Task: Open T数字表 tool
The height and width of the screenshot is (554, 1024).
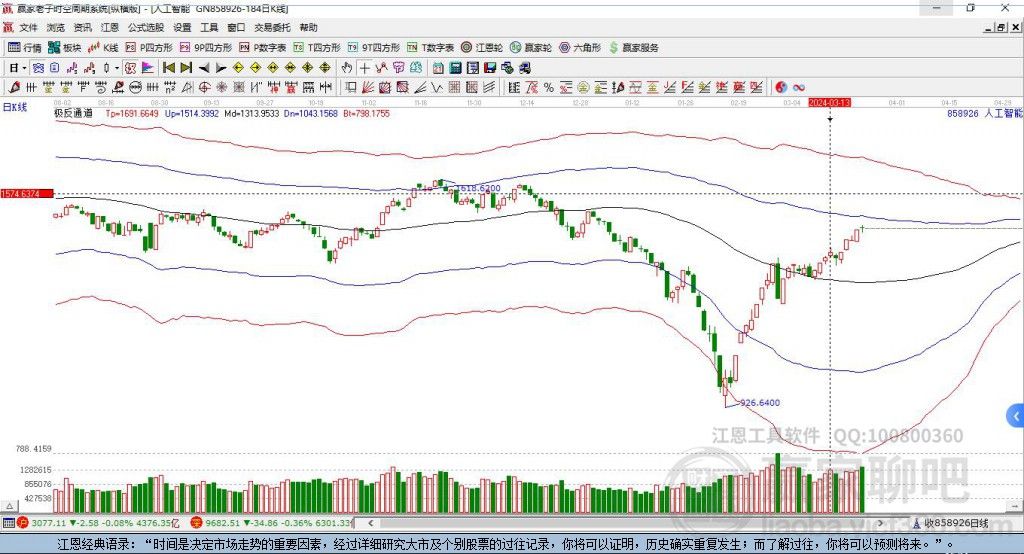Action: click(430, 48)
